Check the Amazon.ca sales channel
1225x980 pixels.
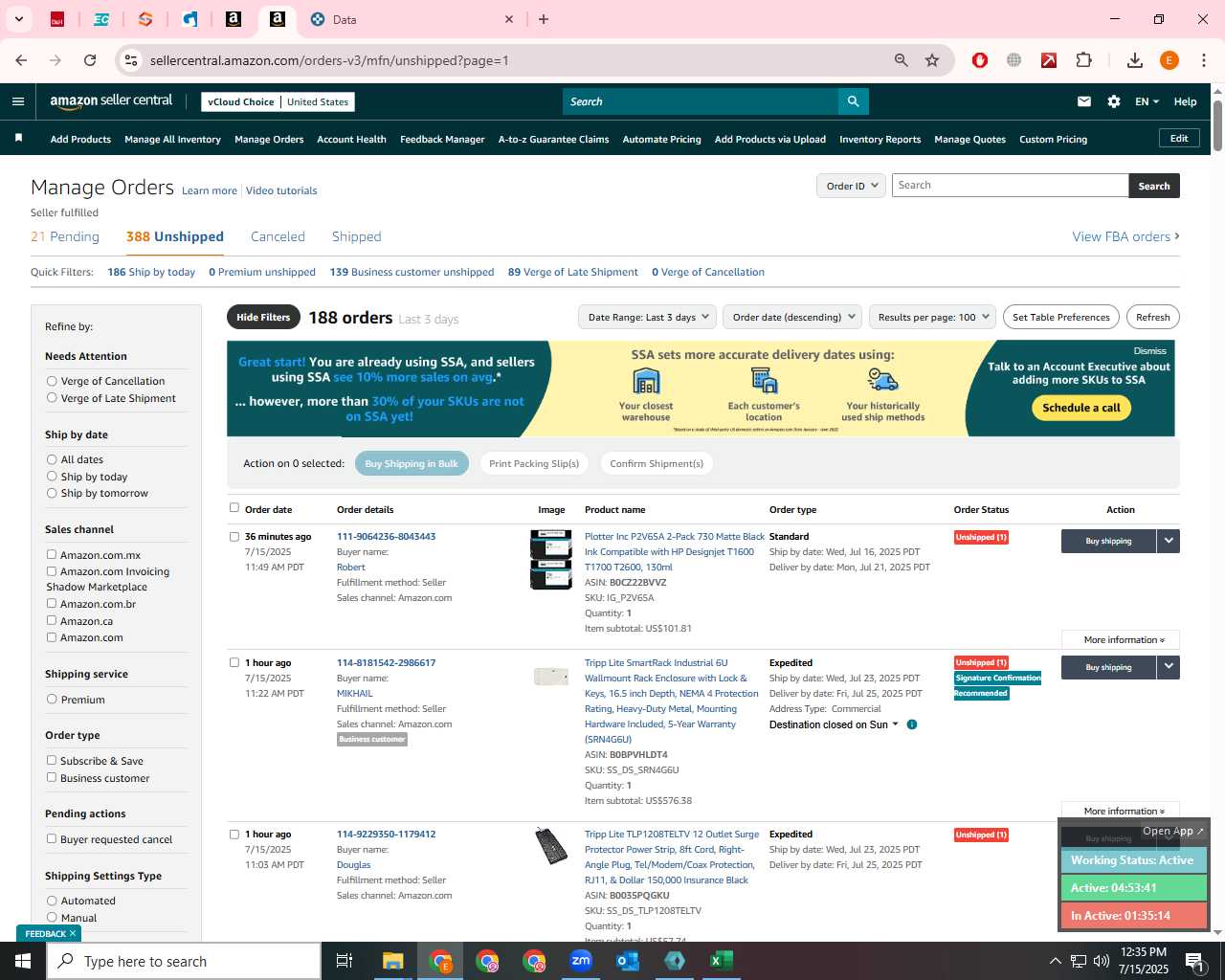52,620
